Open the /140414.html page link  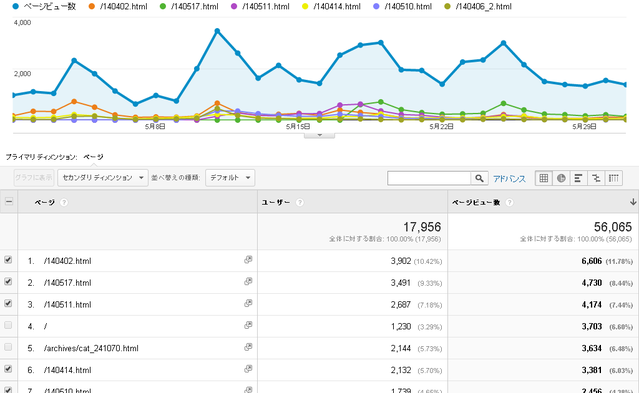coord(68,370)
